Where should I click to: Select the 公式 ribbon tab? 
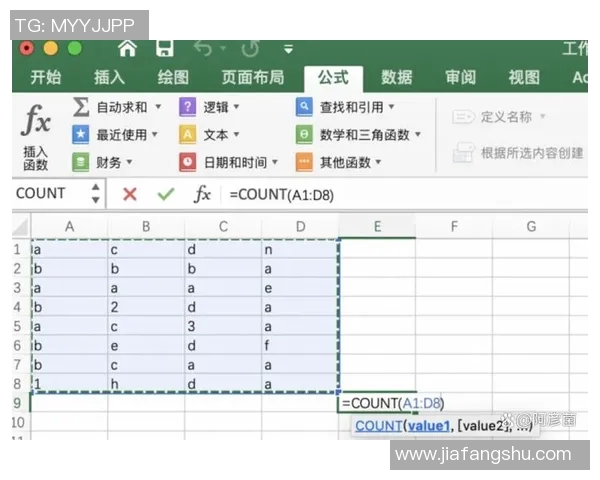click(333, 78)
